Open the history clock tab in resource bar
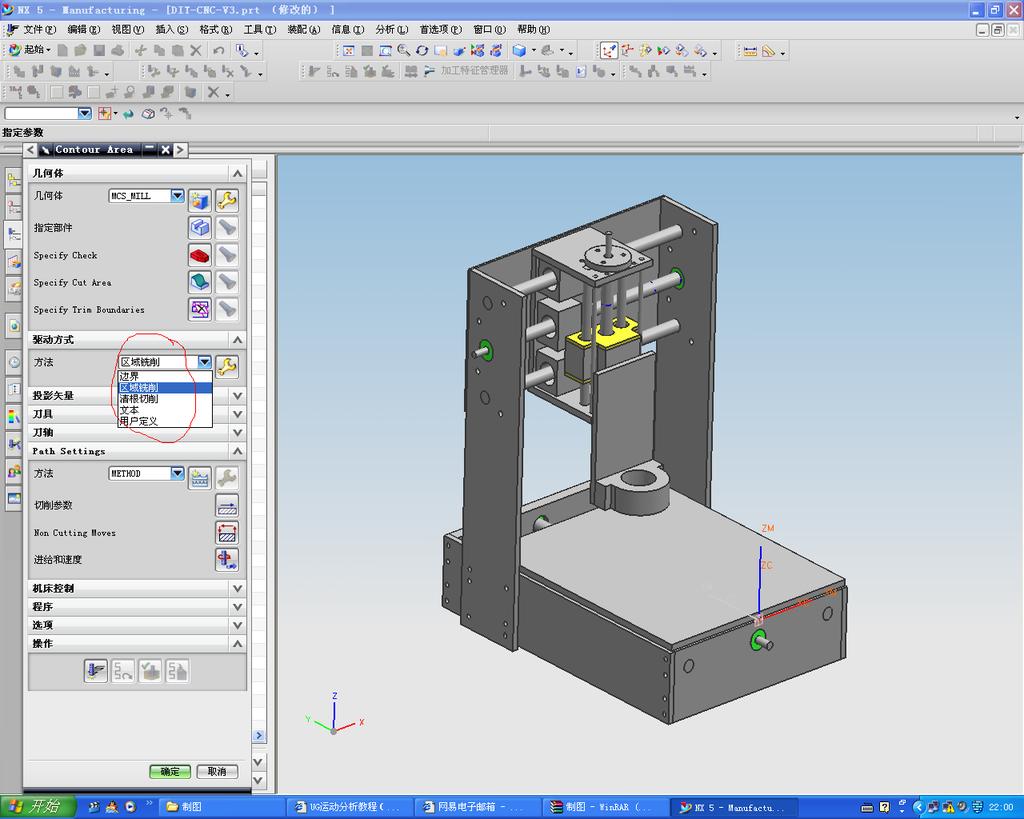The height and width of the screenshot is (819, 1024). [13, 361]
